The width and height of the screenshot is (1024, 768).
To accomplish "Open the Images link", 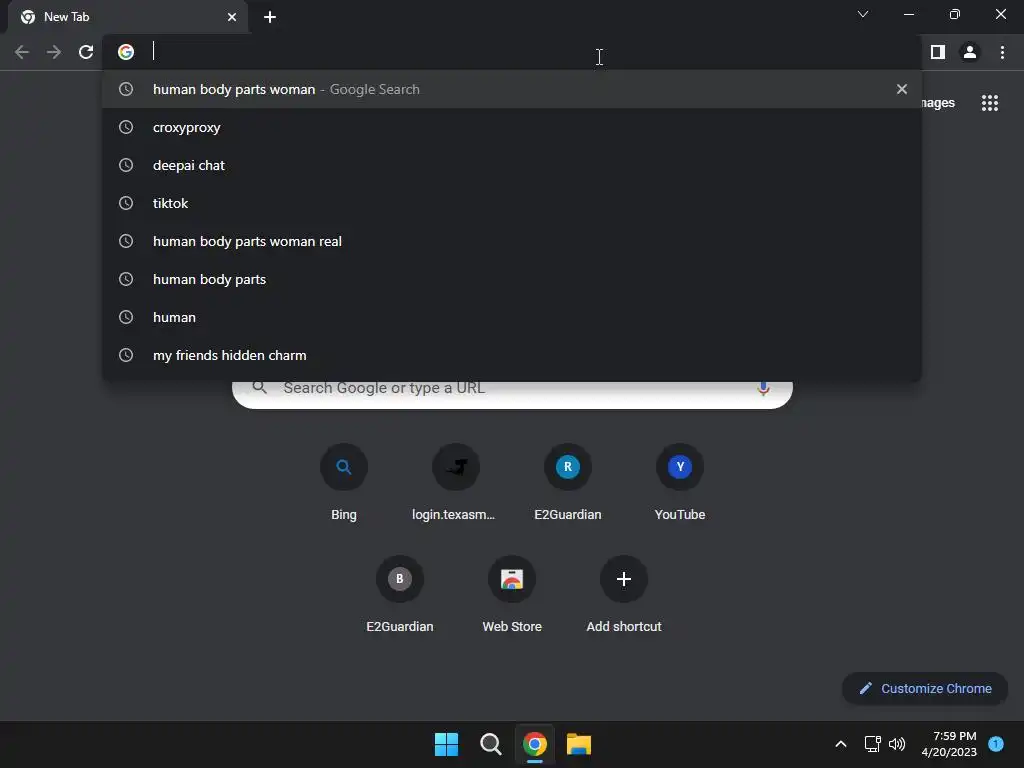I will 938,103.
